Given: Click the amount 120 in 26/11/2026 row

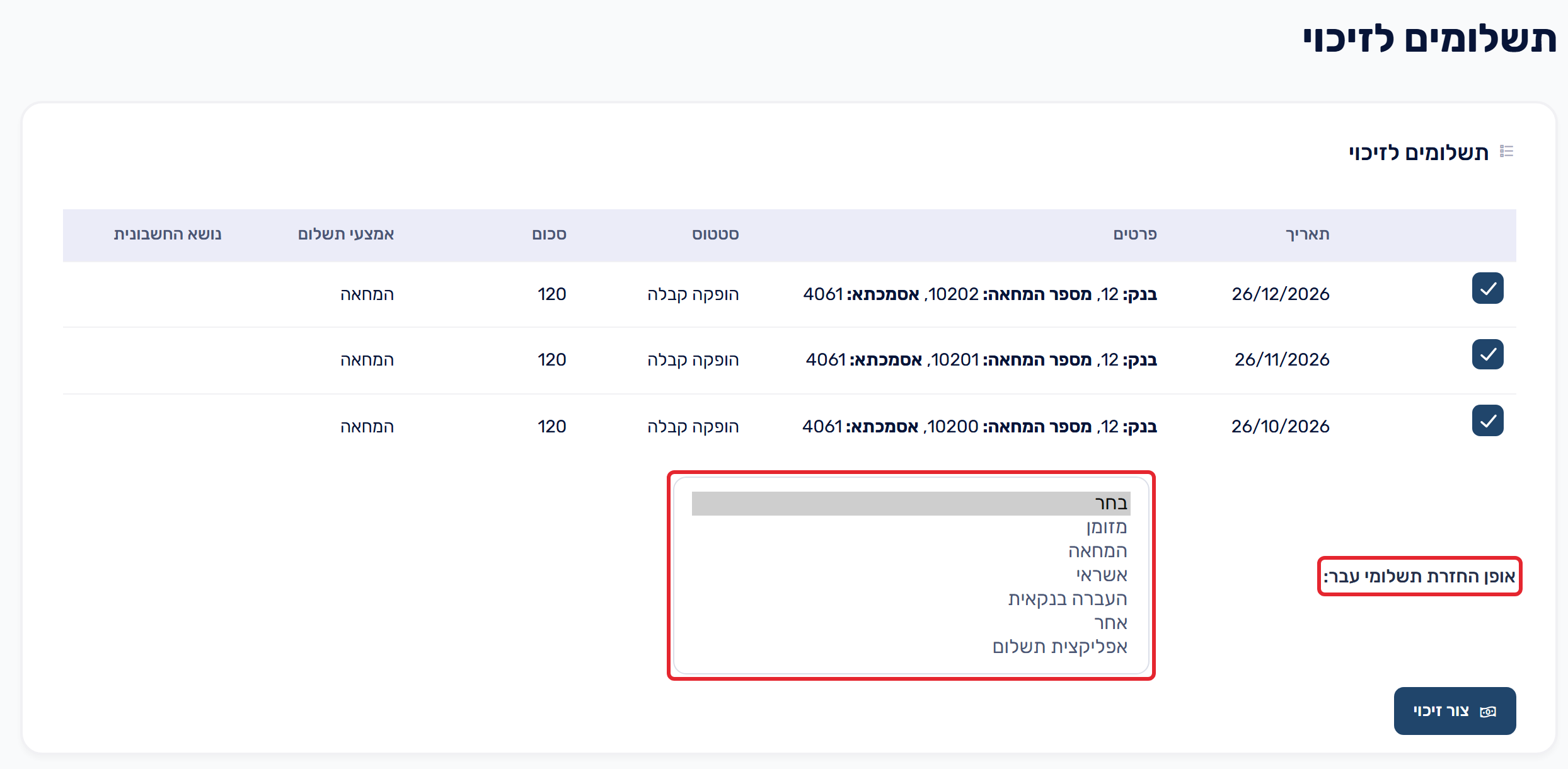Looking at the screenshot, I should point(552,360).
